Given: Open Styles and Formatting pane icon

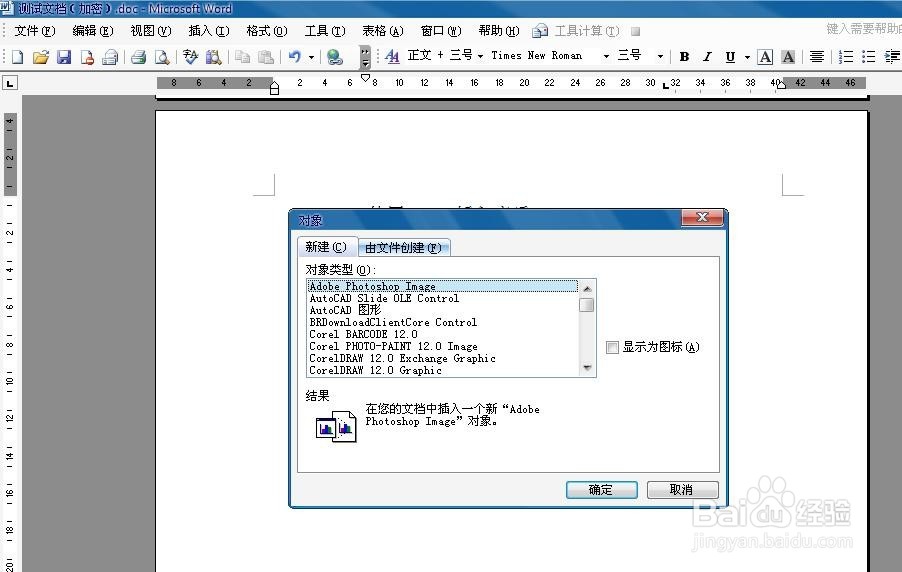Looking at the screenshot, I should 392,56.
